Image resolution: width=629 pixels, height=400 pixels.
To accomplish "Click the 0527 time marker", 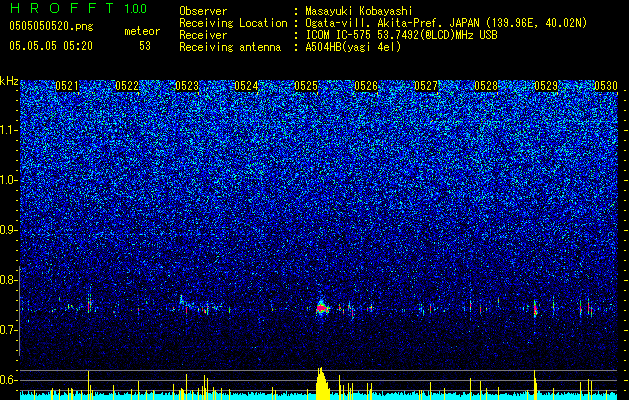I will click(x=426, y=86).
